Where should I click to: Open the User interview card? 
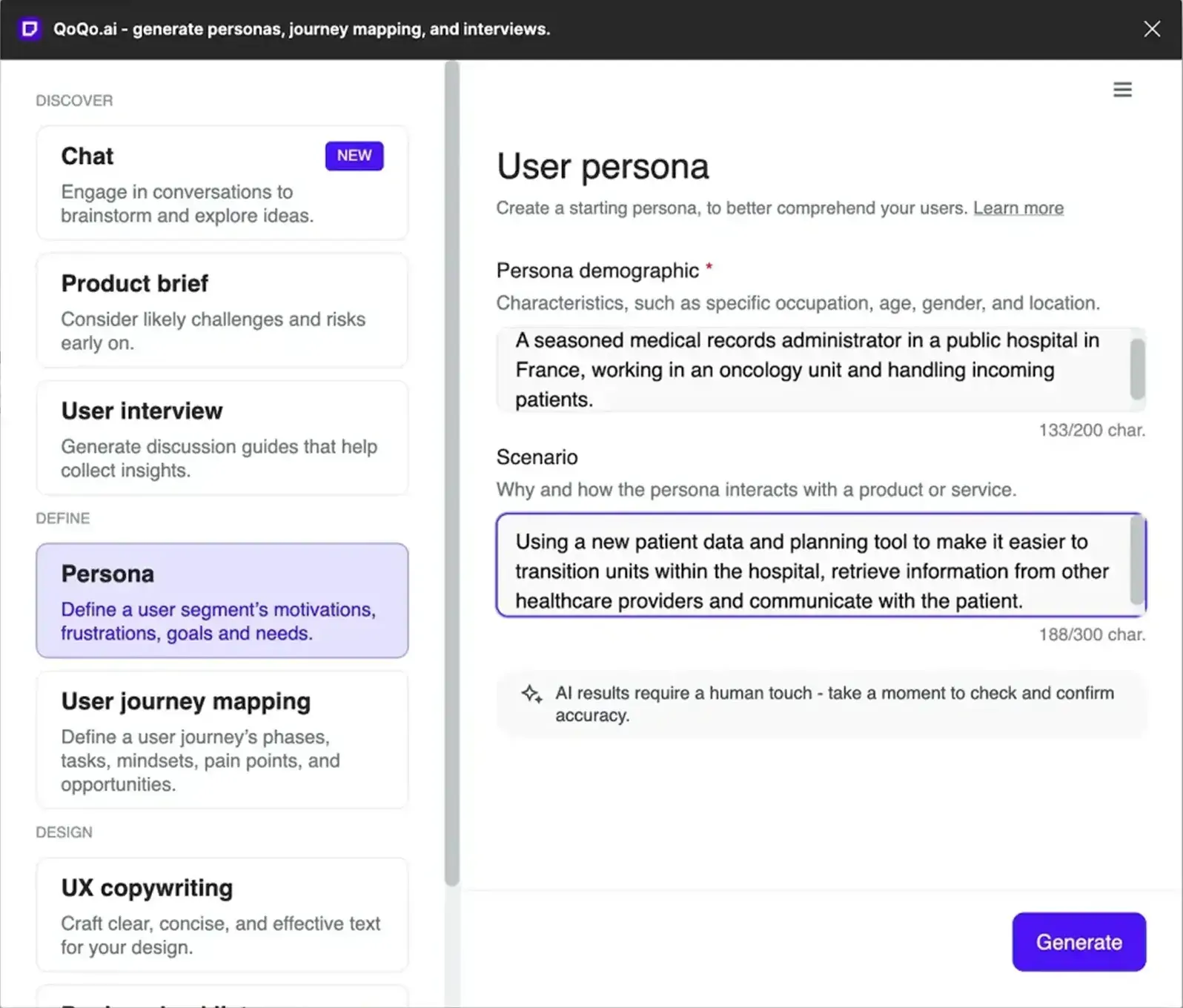click(x=222, y=438)
